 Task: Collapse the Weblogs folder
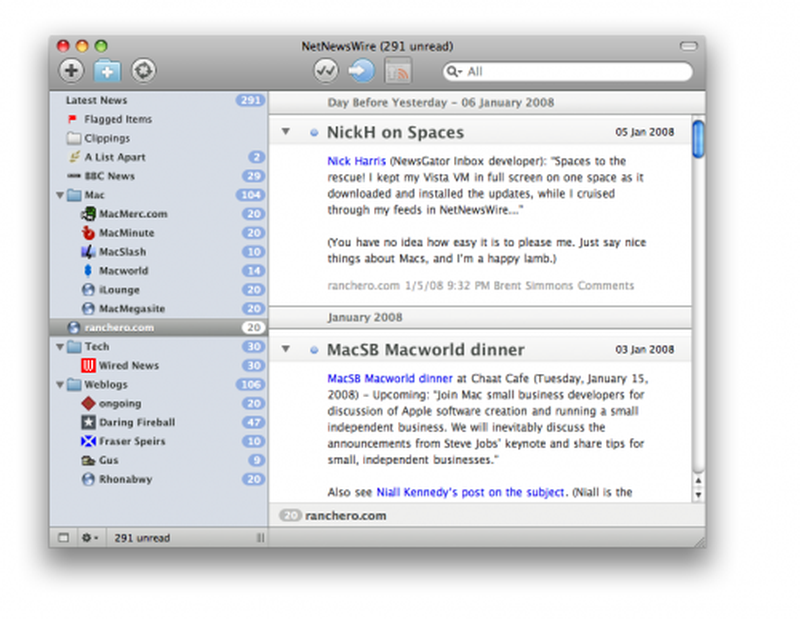tap(60, 384)
